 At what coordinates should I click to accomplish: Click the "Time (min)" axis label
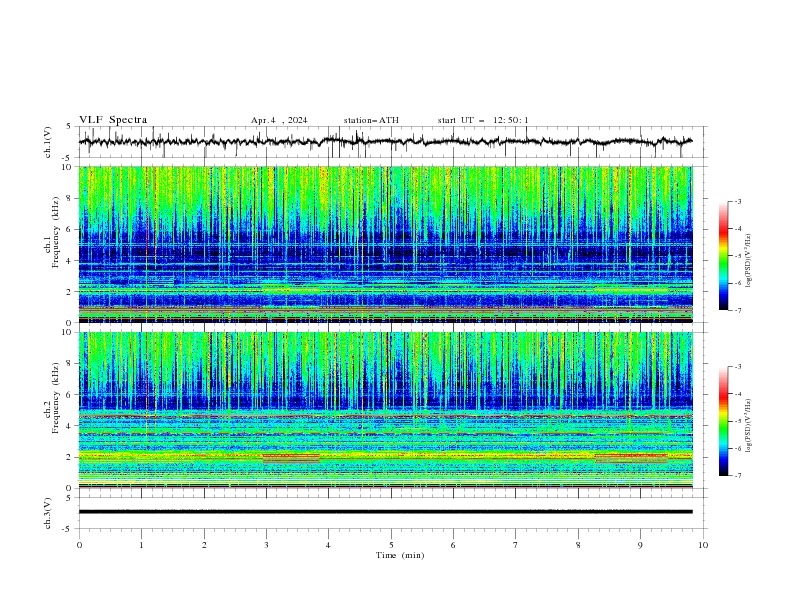400,555
